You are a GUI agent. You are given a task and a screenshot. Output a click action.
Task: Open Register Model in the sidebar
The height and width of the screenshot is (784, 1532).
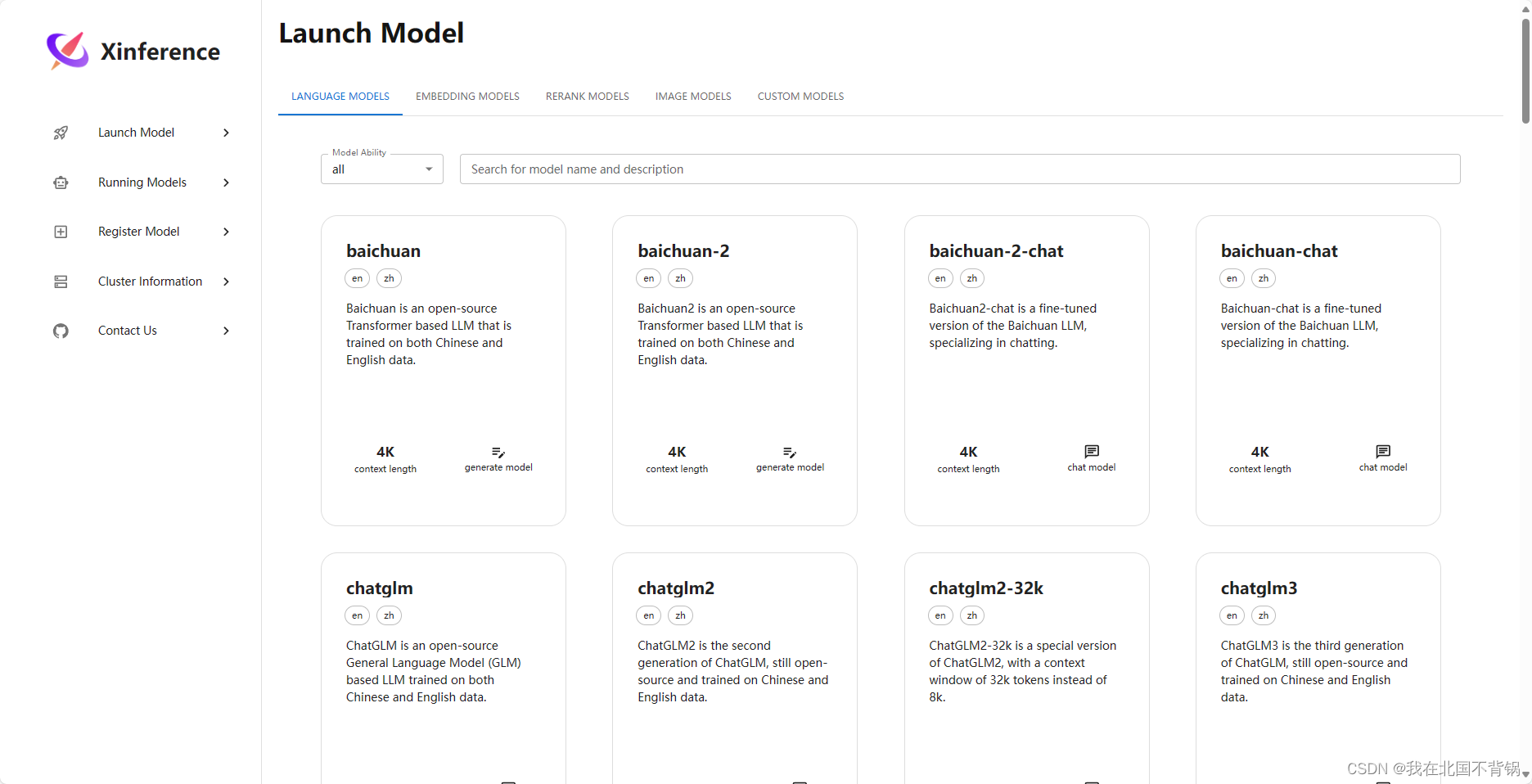[x=141, y=232]
